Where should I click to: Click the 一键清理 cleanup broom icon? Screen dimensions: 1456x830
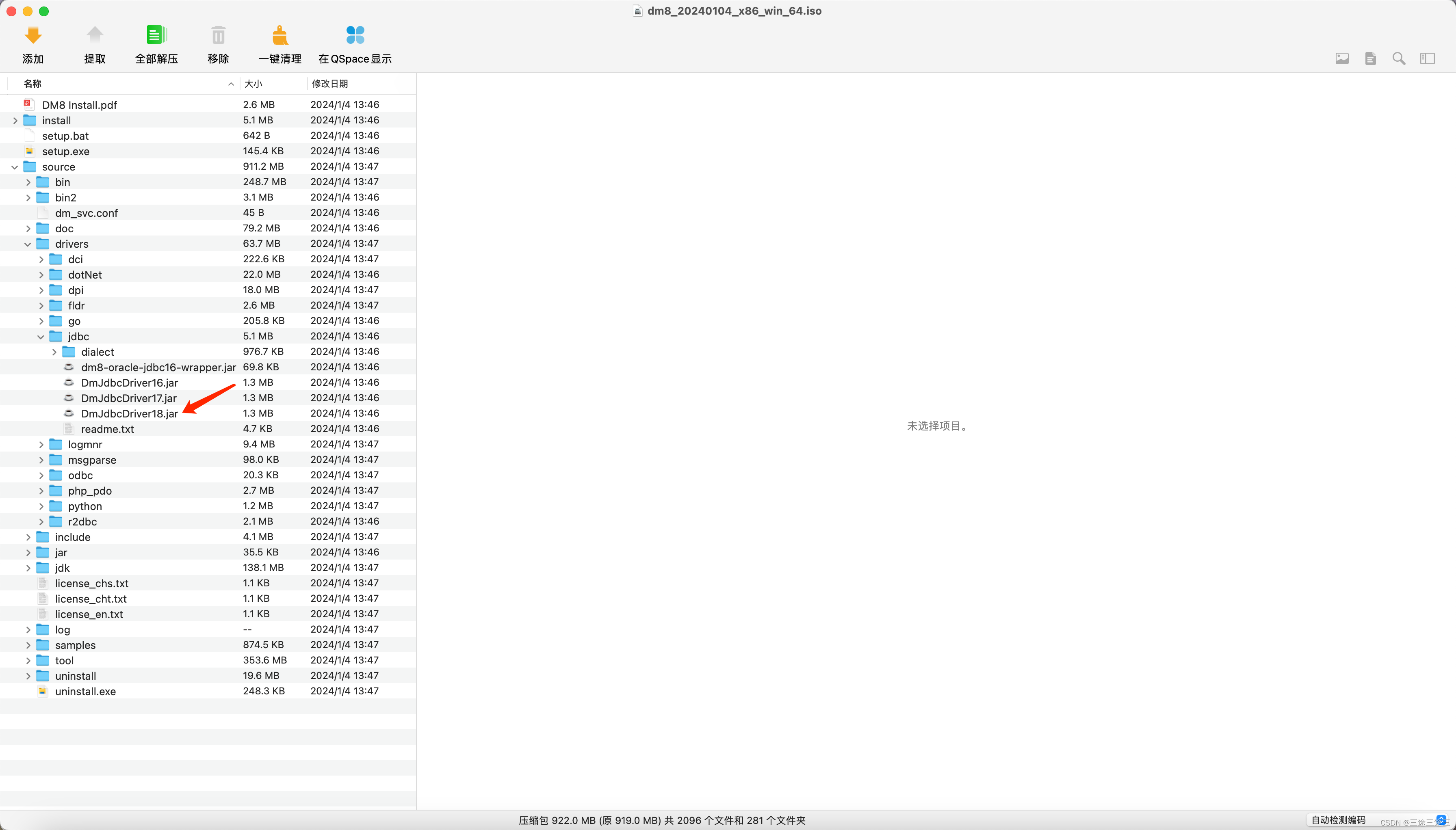279,35
